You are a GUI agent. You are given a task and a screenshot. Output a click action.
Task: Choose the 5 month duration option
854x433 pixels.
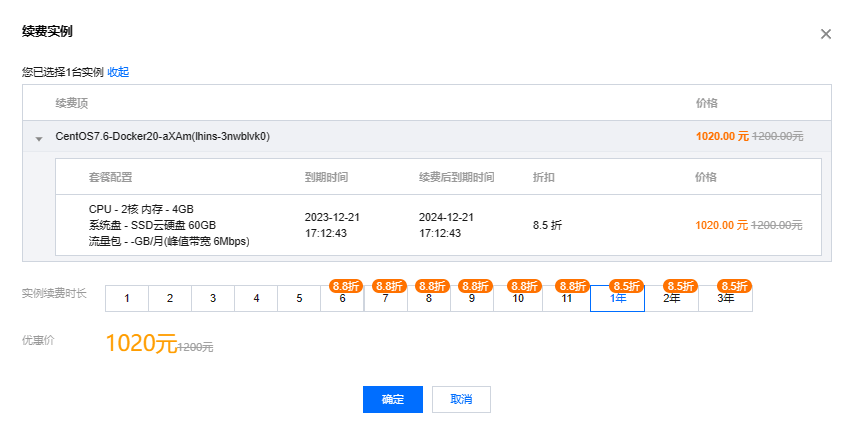pyautogui.click(x=299, y=298)
